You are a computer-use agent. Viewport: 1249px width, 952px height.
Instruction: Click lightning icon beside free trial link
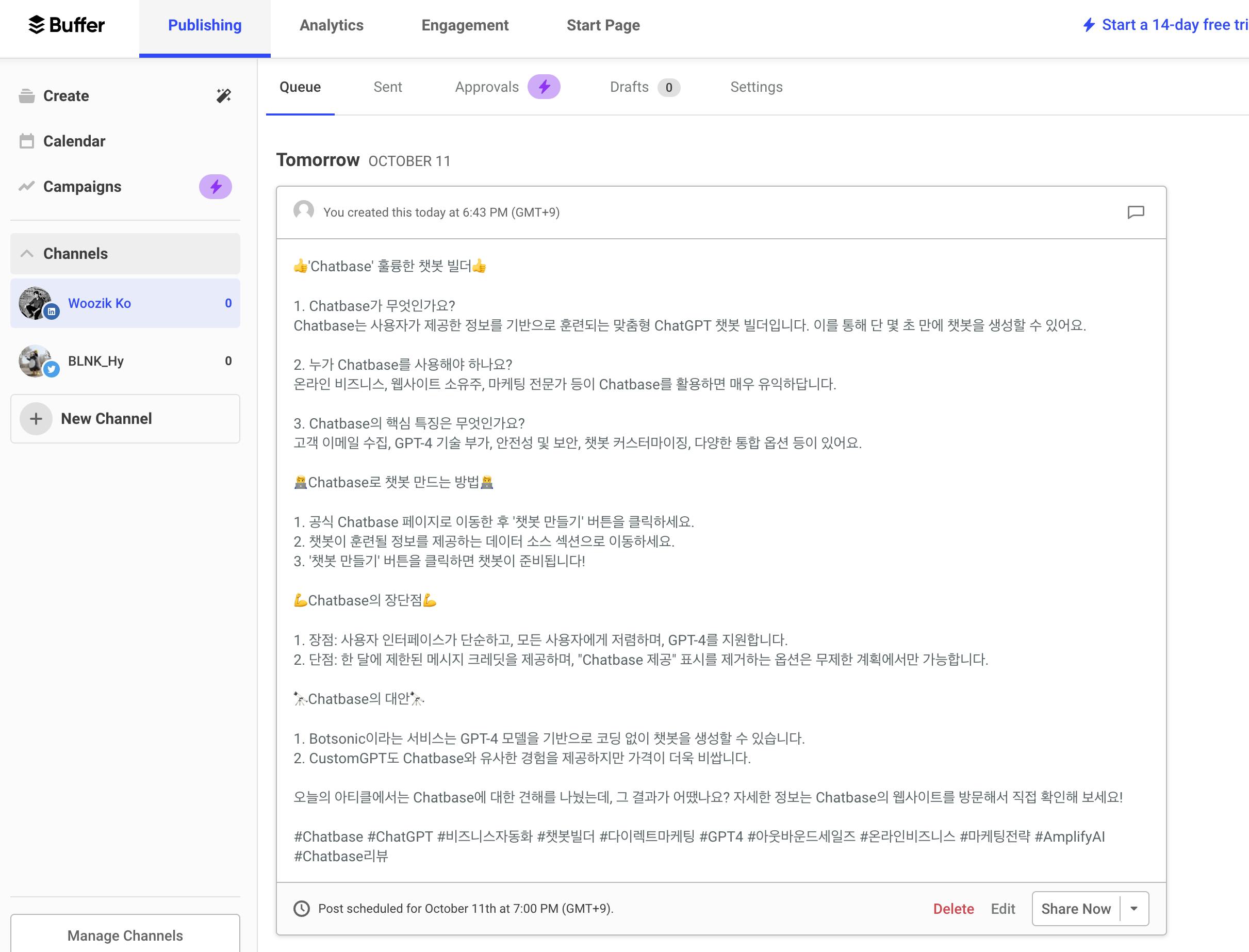pyautogui.click(x=1089, y=25)
